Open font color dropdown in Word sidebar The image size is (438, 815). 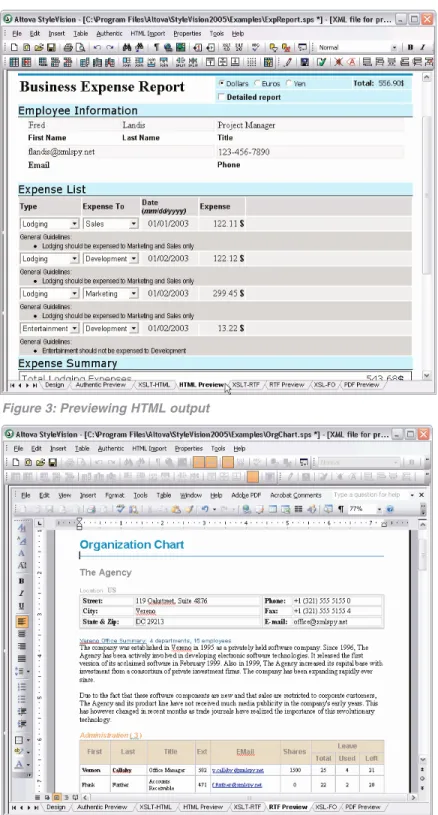(28, 765)
